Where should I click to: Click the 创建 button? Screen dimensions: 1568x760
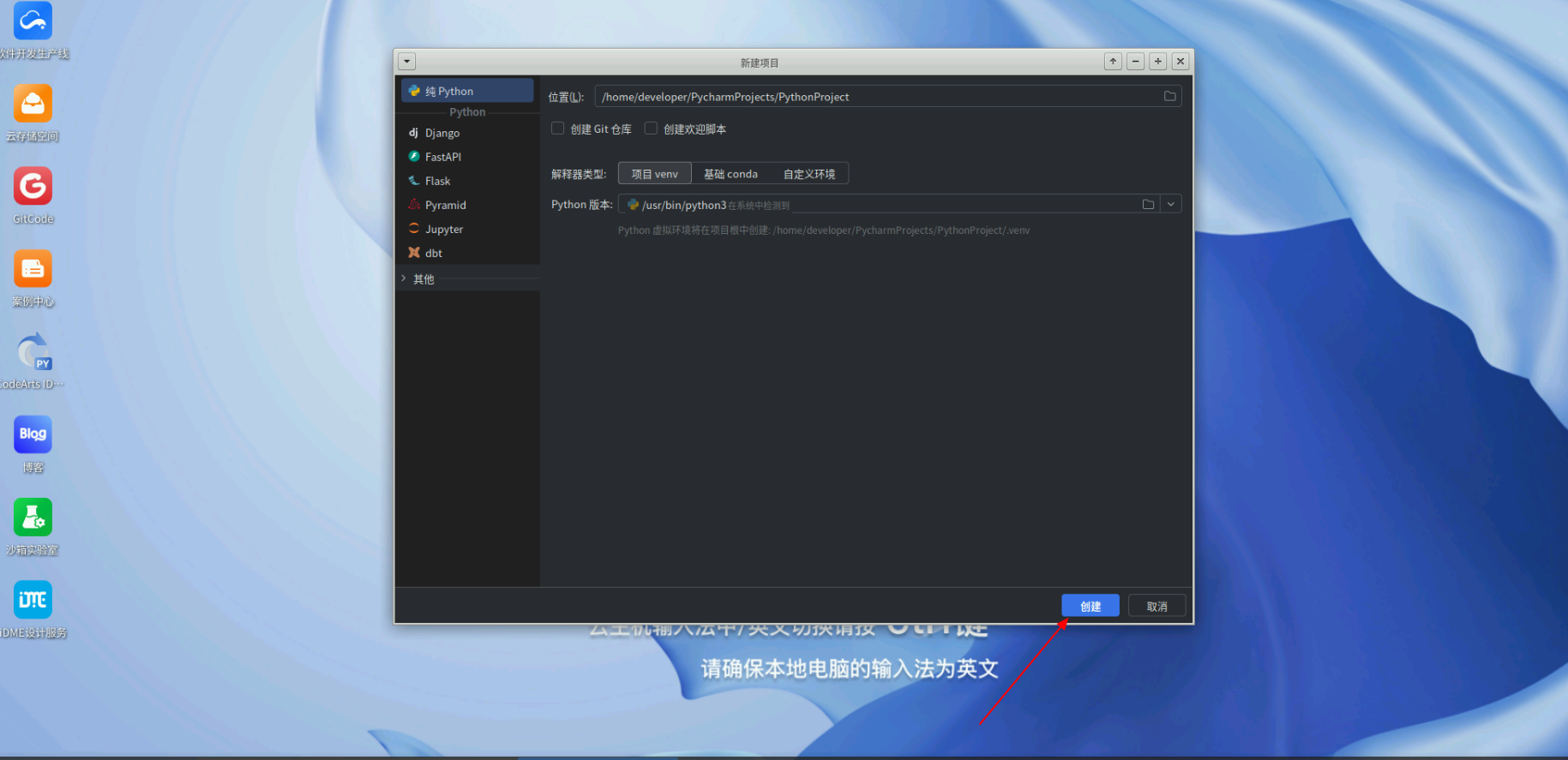1090,606
